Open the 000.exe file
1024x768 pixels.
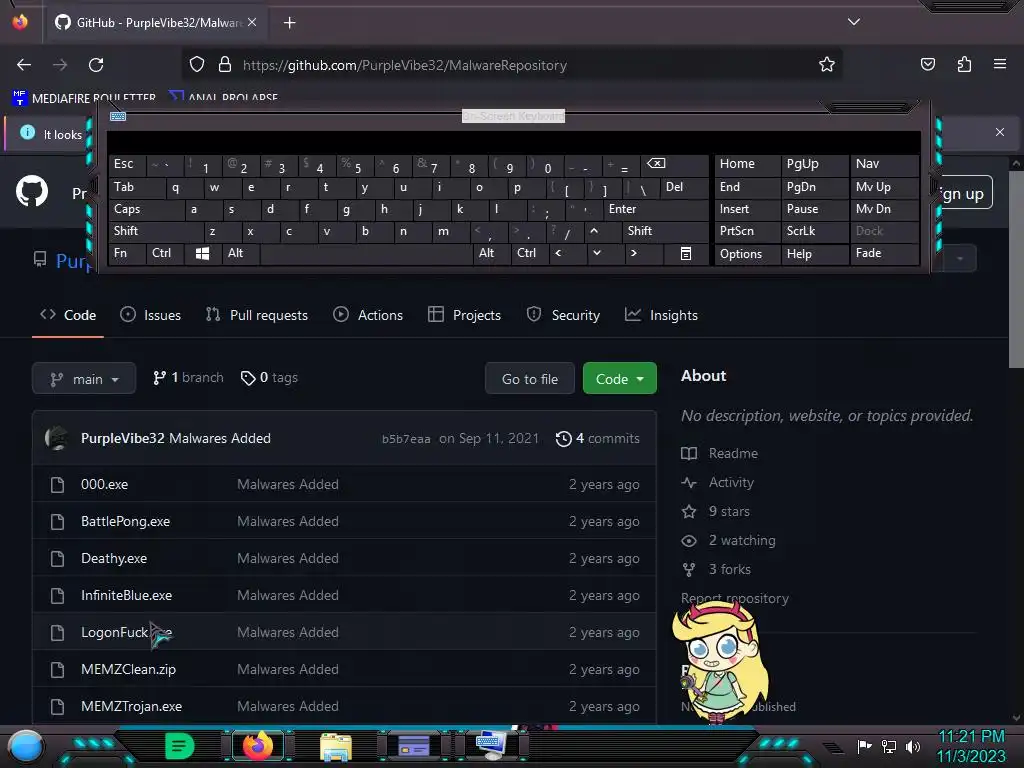104,485
